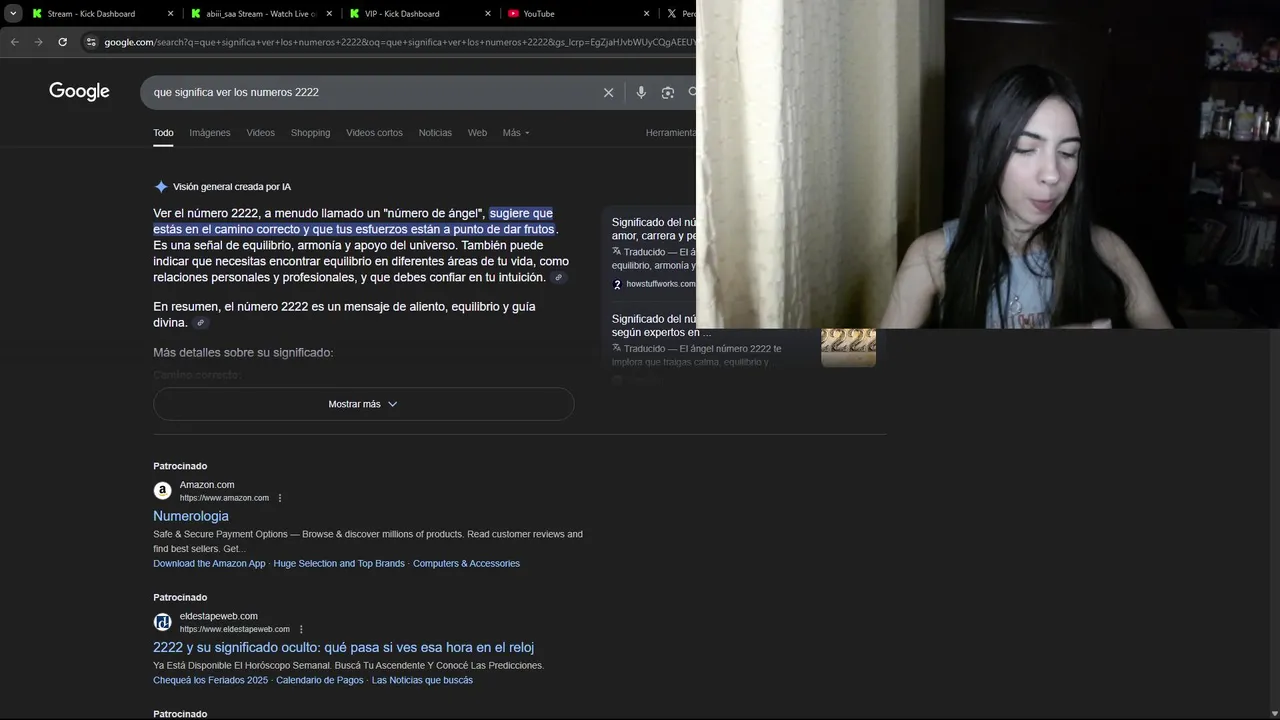Expand the Más filter dropdown
The width and height of the screenshot is (1280, 720).
point(516,133)
